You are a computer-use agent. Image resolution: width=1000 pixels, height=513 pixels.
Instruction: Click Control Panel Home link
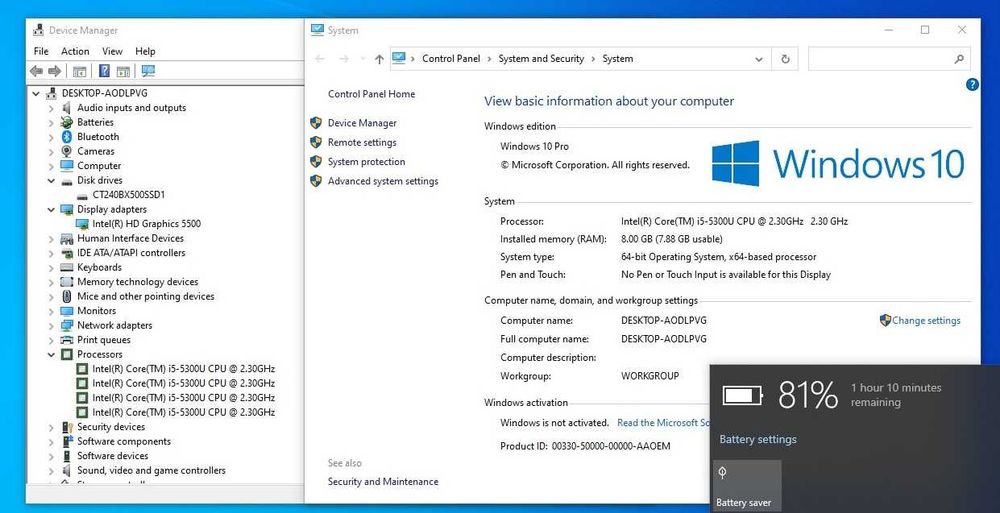pyautogui.click(x=371, y=94)
